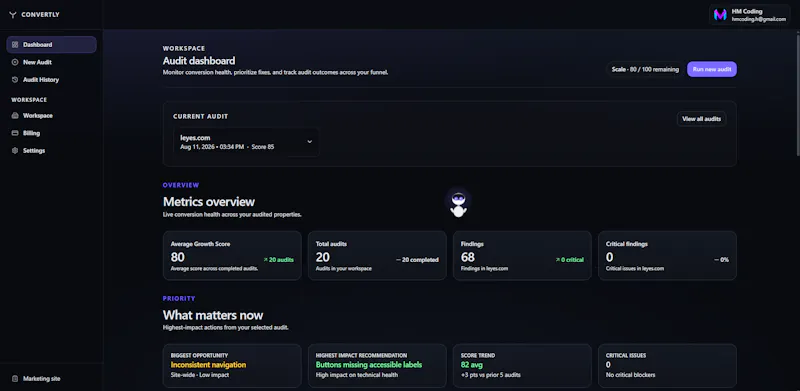Click the Billing card icon
Screen dimensions: 800x391
click(x=15, y=133)
